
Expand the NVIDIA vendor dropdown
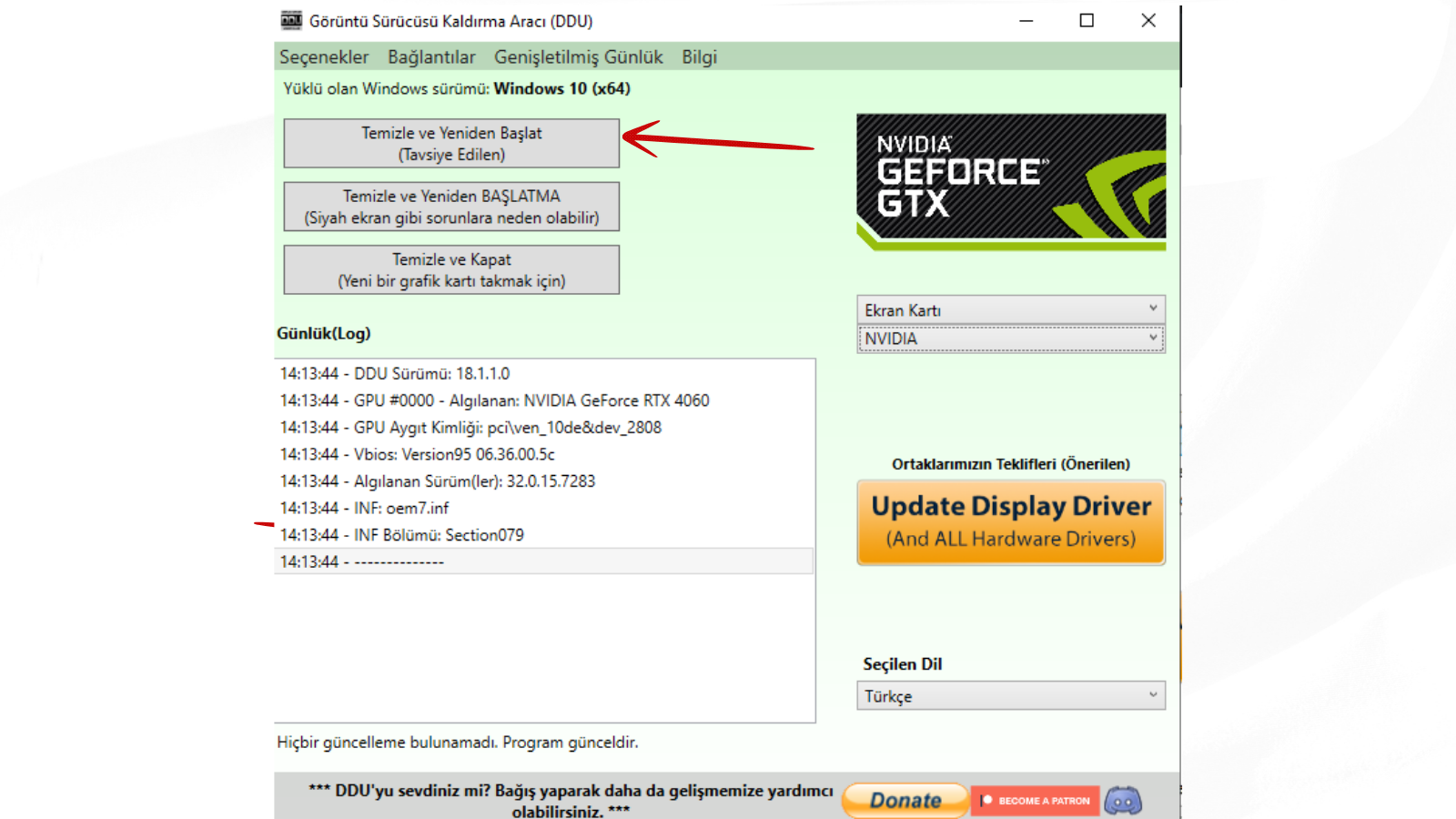[1010, 339]
